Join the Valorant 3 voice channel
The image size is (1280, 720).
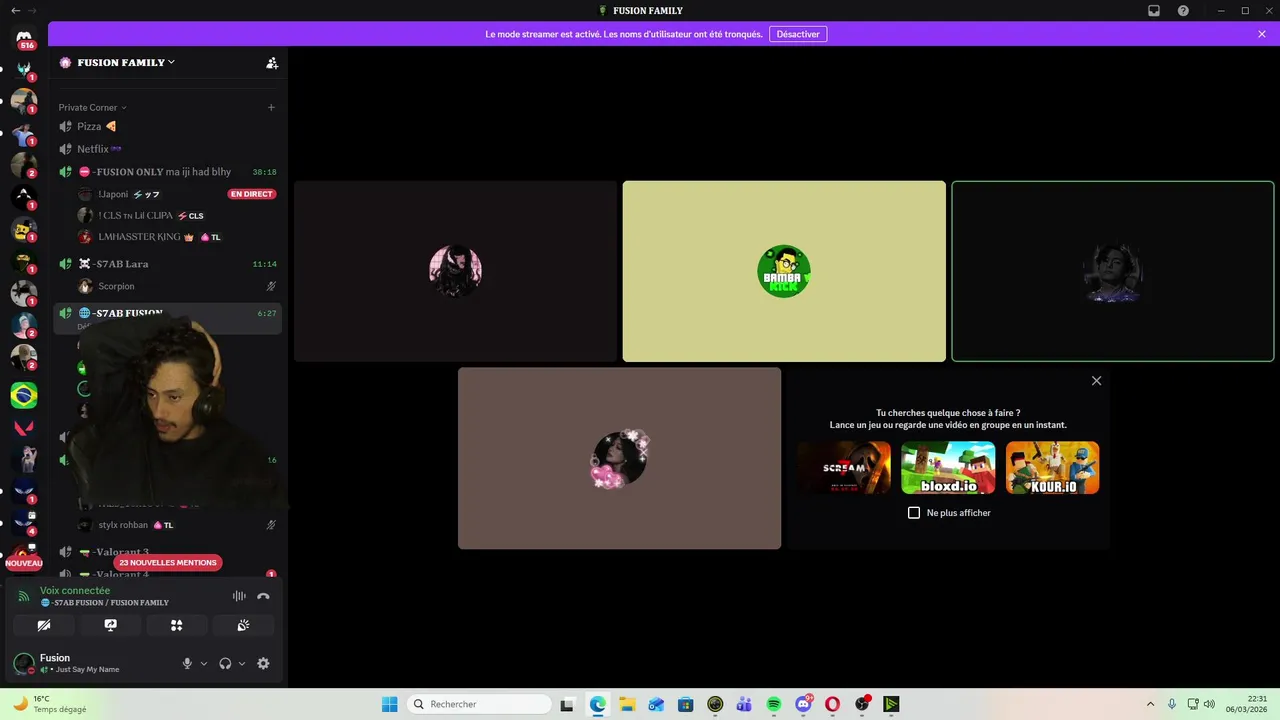click(x=167, y=552)
